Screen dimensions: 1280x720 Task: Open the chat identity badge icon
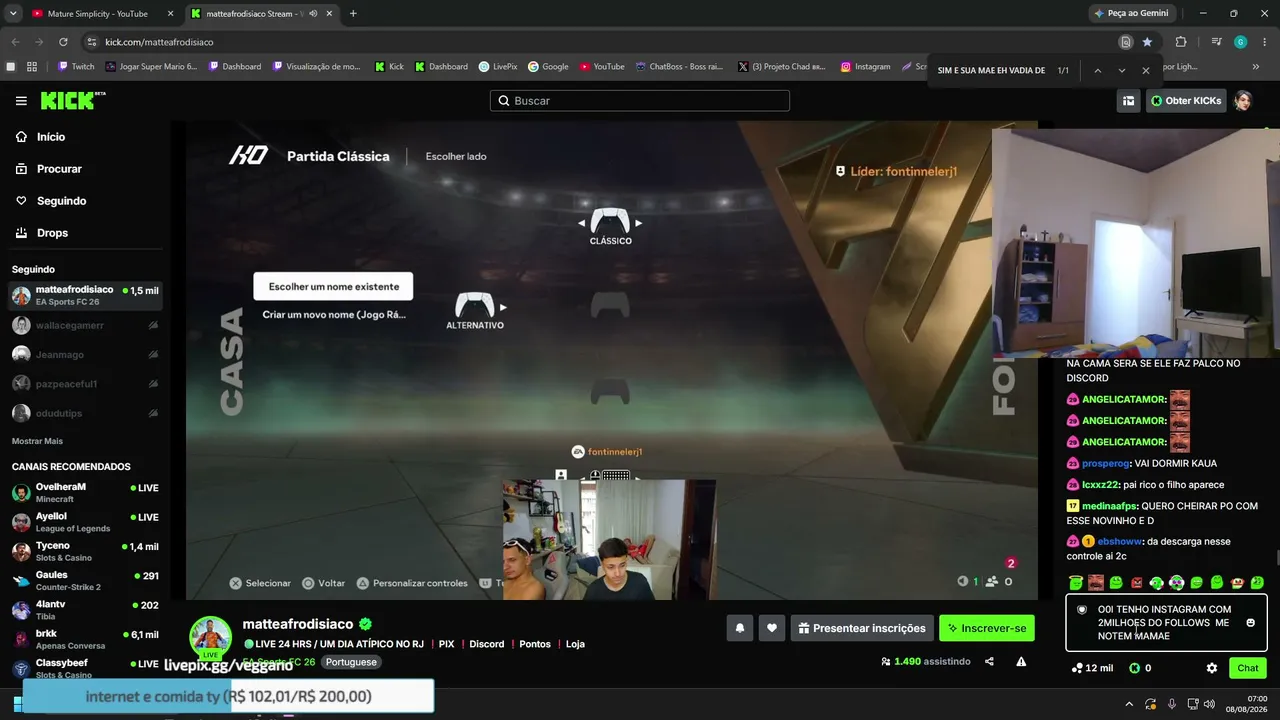coord(1081,609)
